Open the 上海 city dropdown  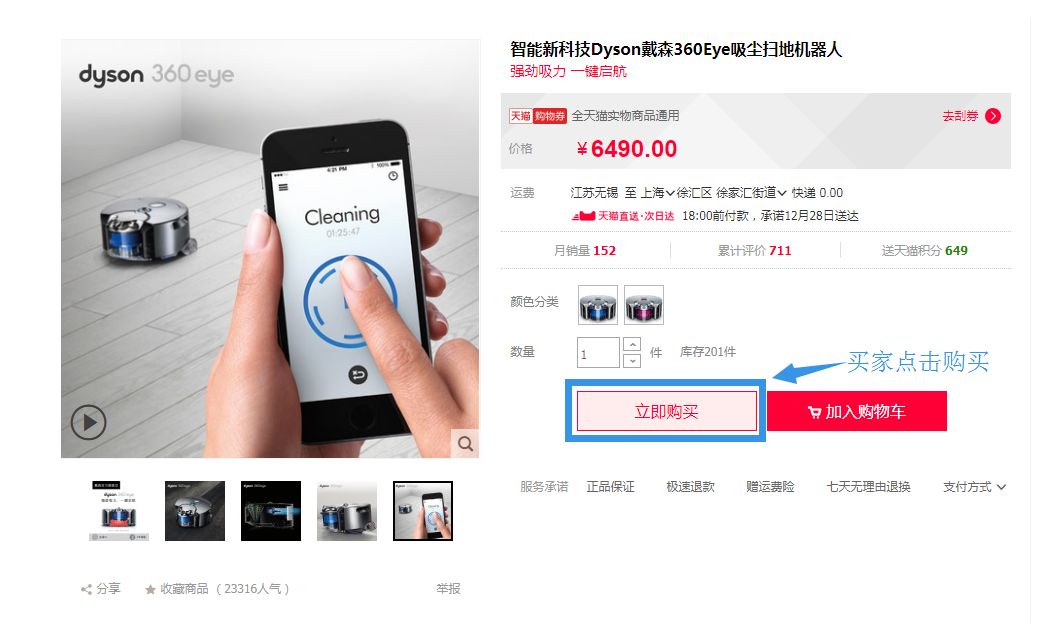(x=657, y=193)
